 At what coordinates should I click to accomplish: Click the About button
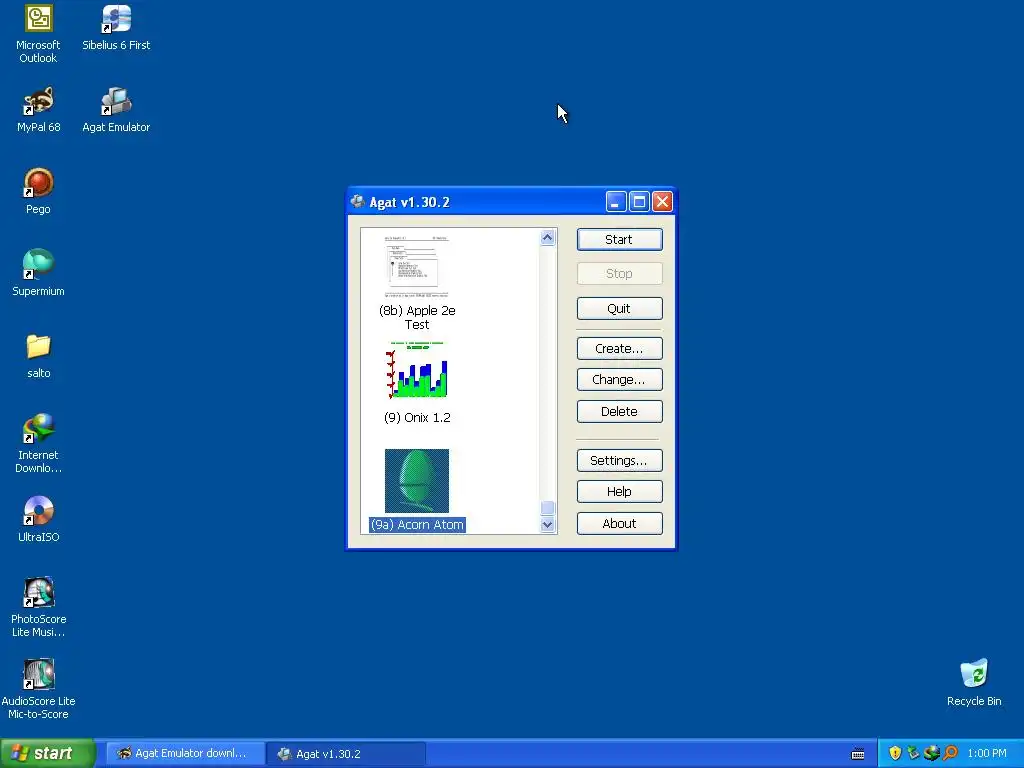point(619,523)
